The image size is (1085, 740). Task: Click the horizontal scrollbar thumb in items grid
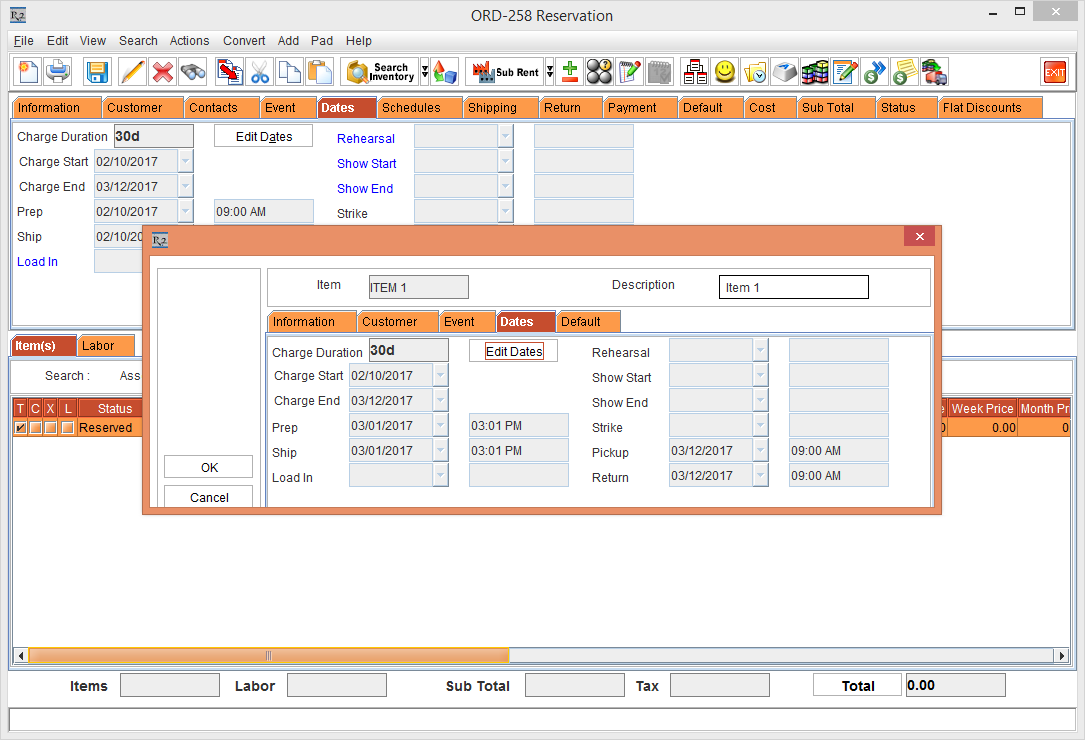268,656
